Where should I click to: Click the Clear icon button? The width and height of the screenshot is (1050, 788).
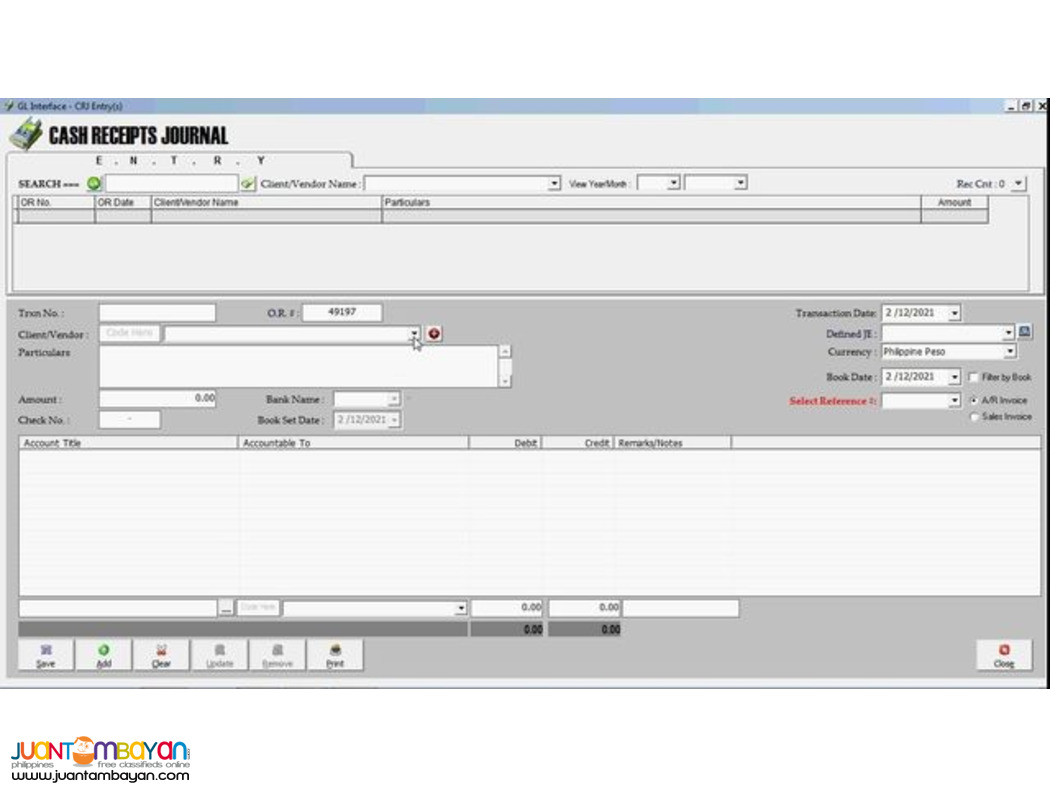161,655
